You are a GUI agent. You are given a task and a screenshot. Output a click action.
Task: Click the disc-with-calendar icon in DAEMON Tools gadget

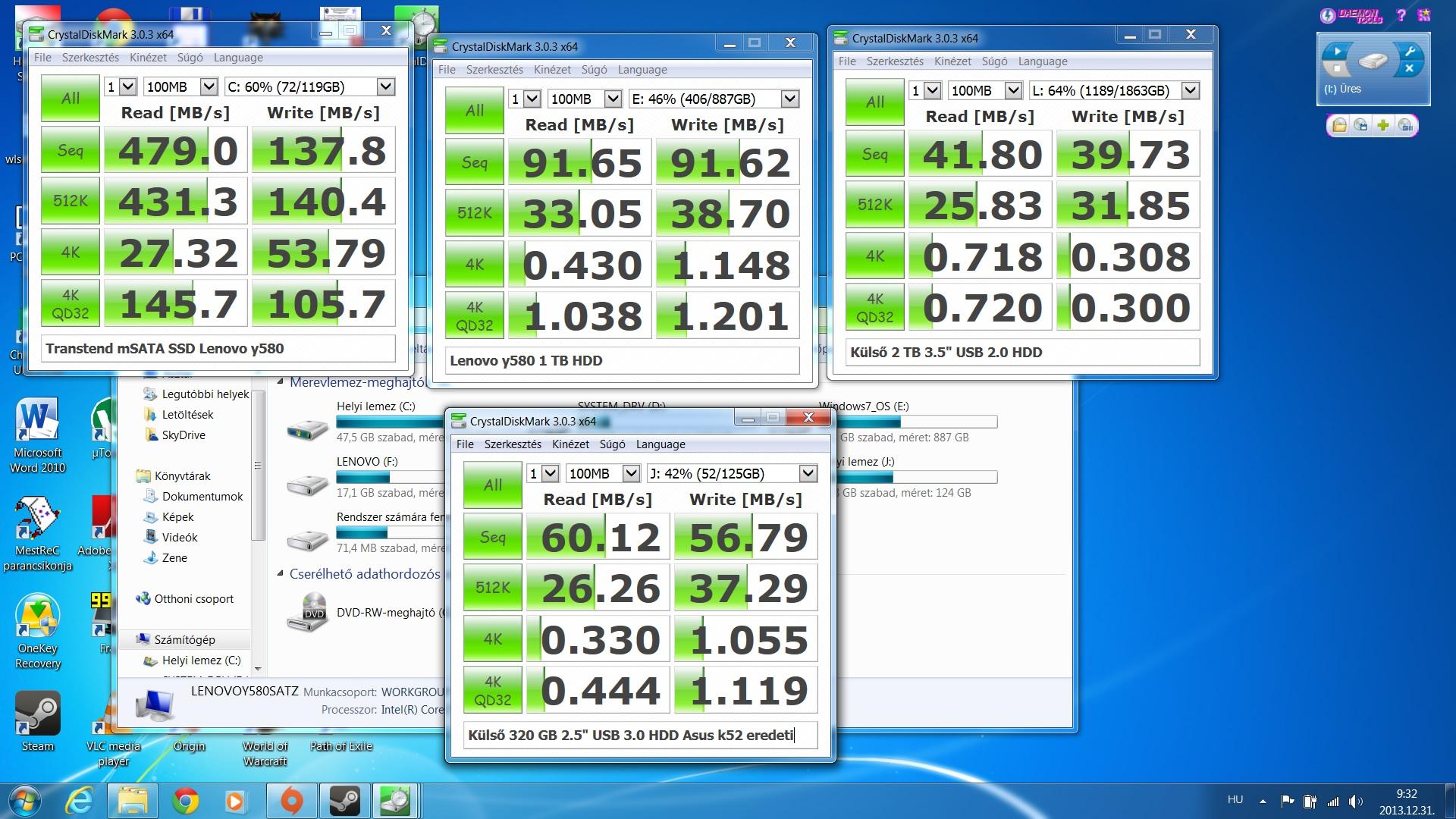pyautogui.click(x=1361, y=125)
